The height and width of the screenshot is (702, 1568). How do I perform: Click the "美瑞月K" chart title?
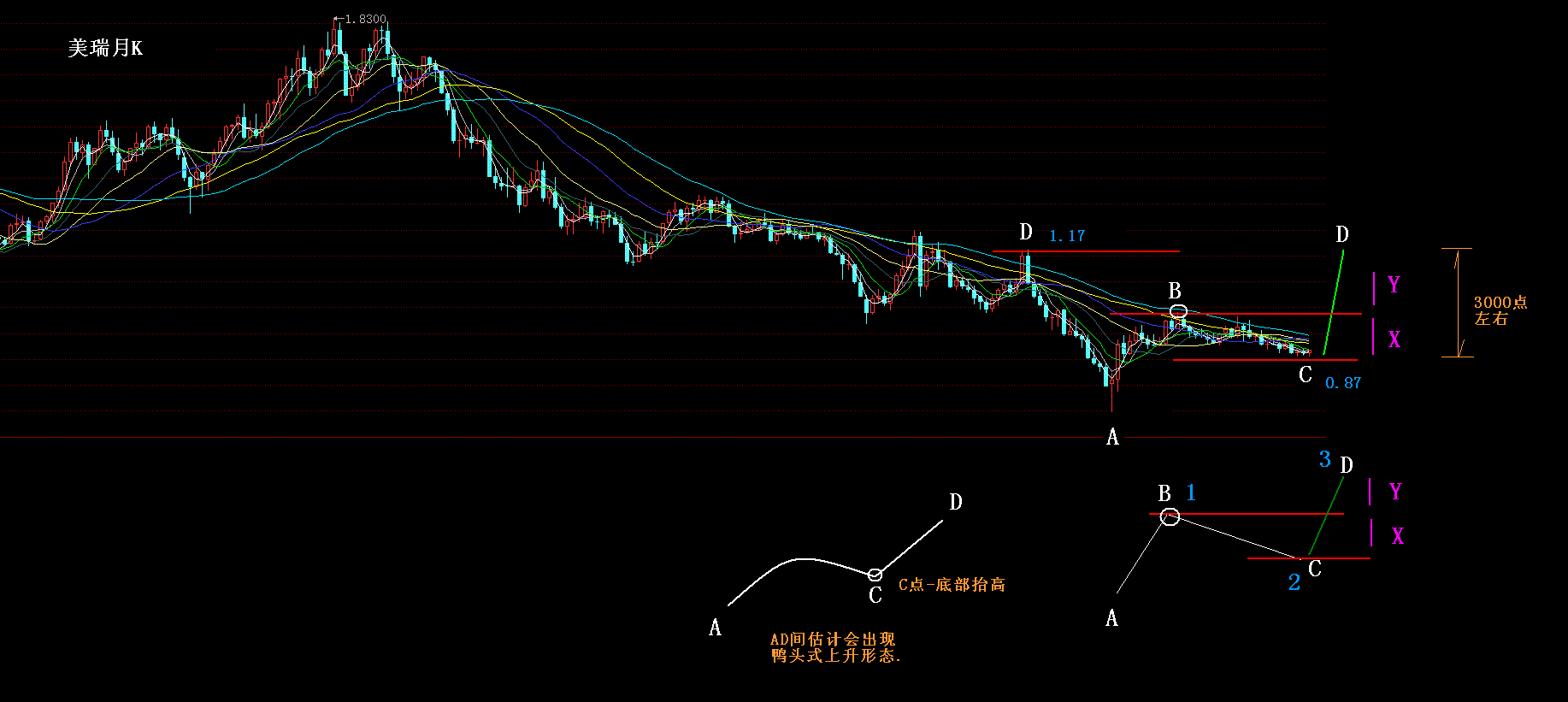click(105, 48)
